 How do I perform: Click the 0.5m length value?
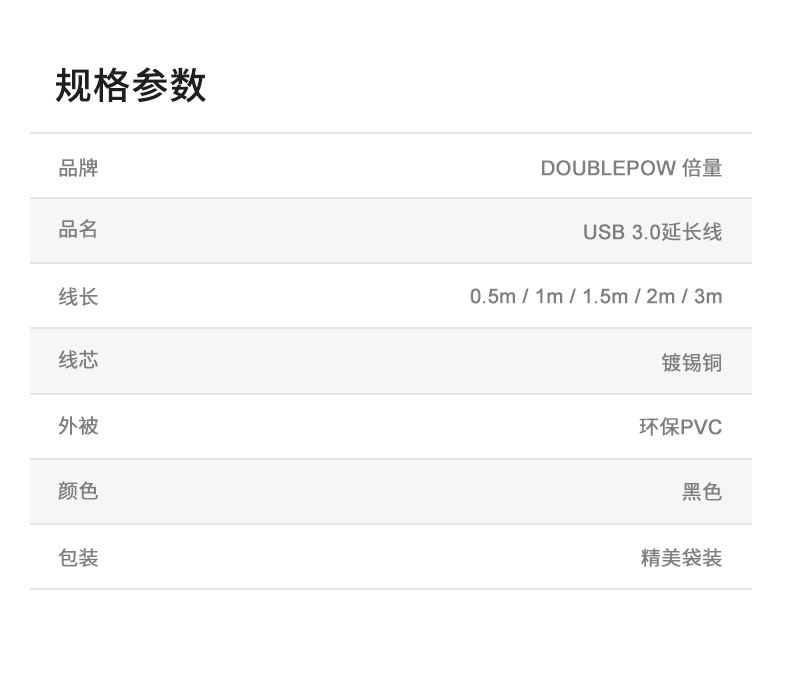[x=493, y=297]
